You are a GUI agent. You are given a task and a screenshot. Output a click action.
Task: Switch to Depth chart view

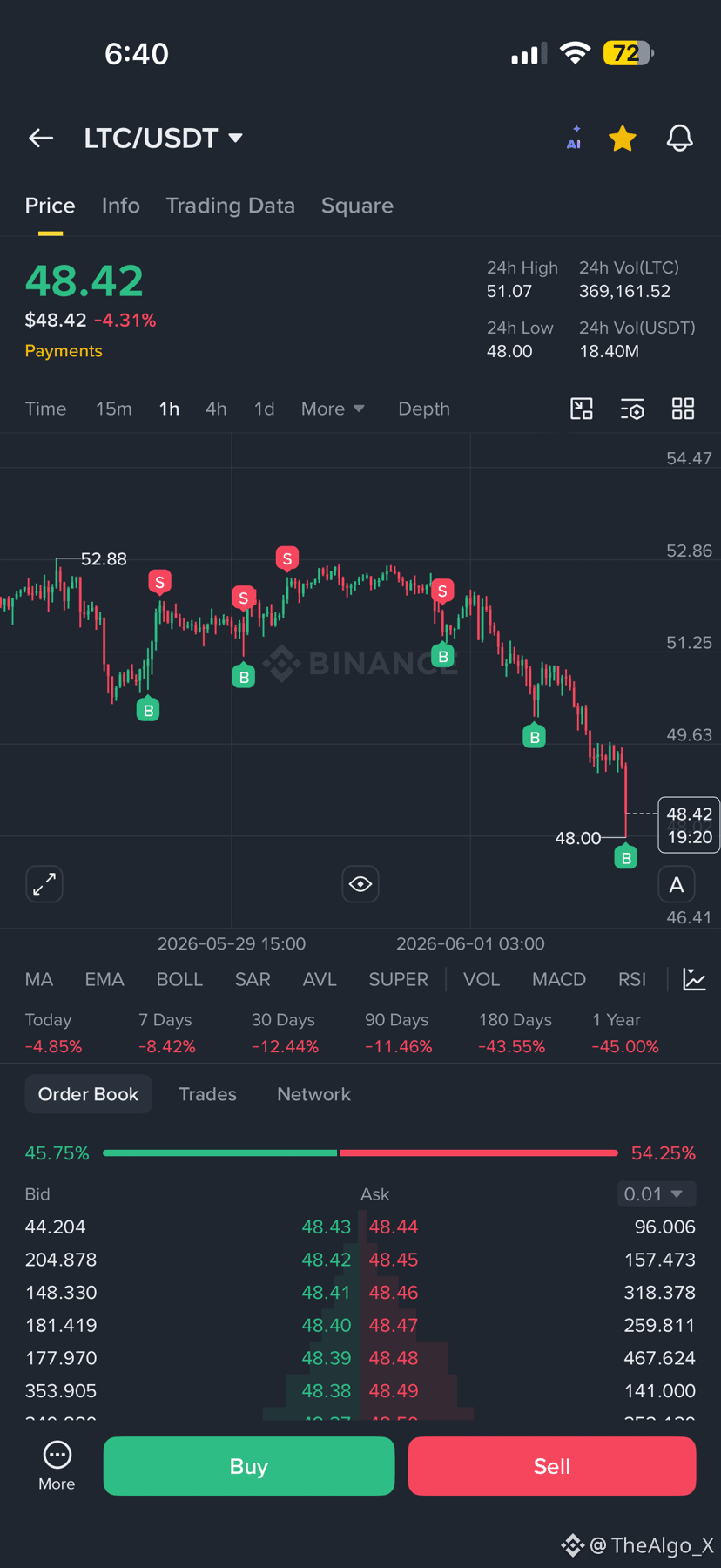tap(424, 409)
